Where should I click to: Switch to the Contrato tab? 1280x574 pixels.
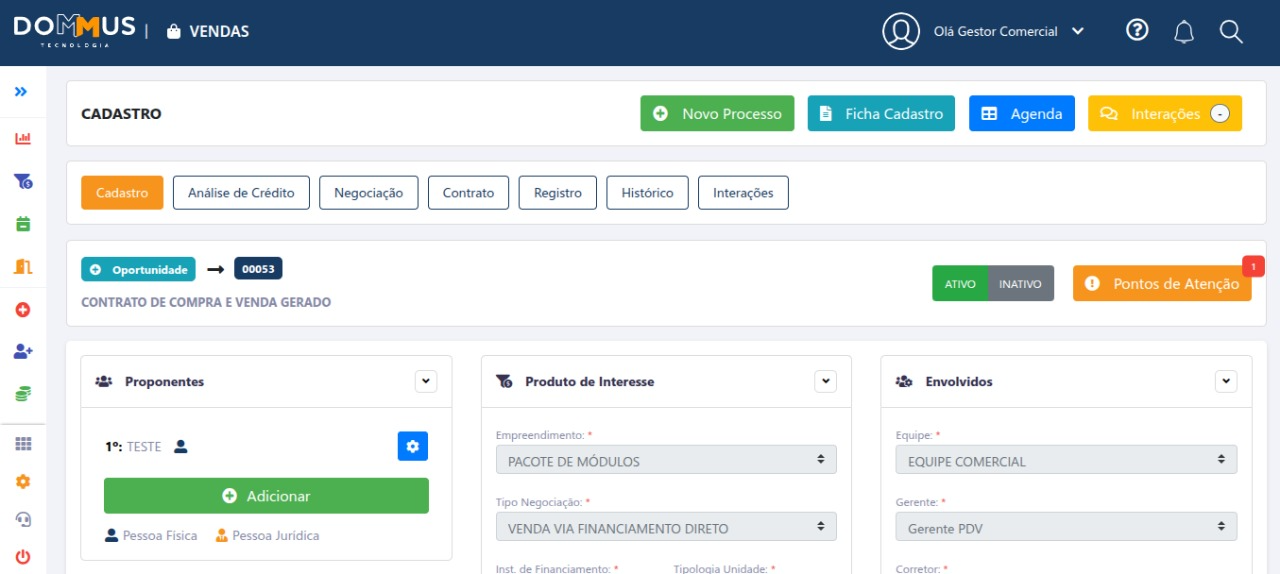[468, 193]
